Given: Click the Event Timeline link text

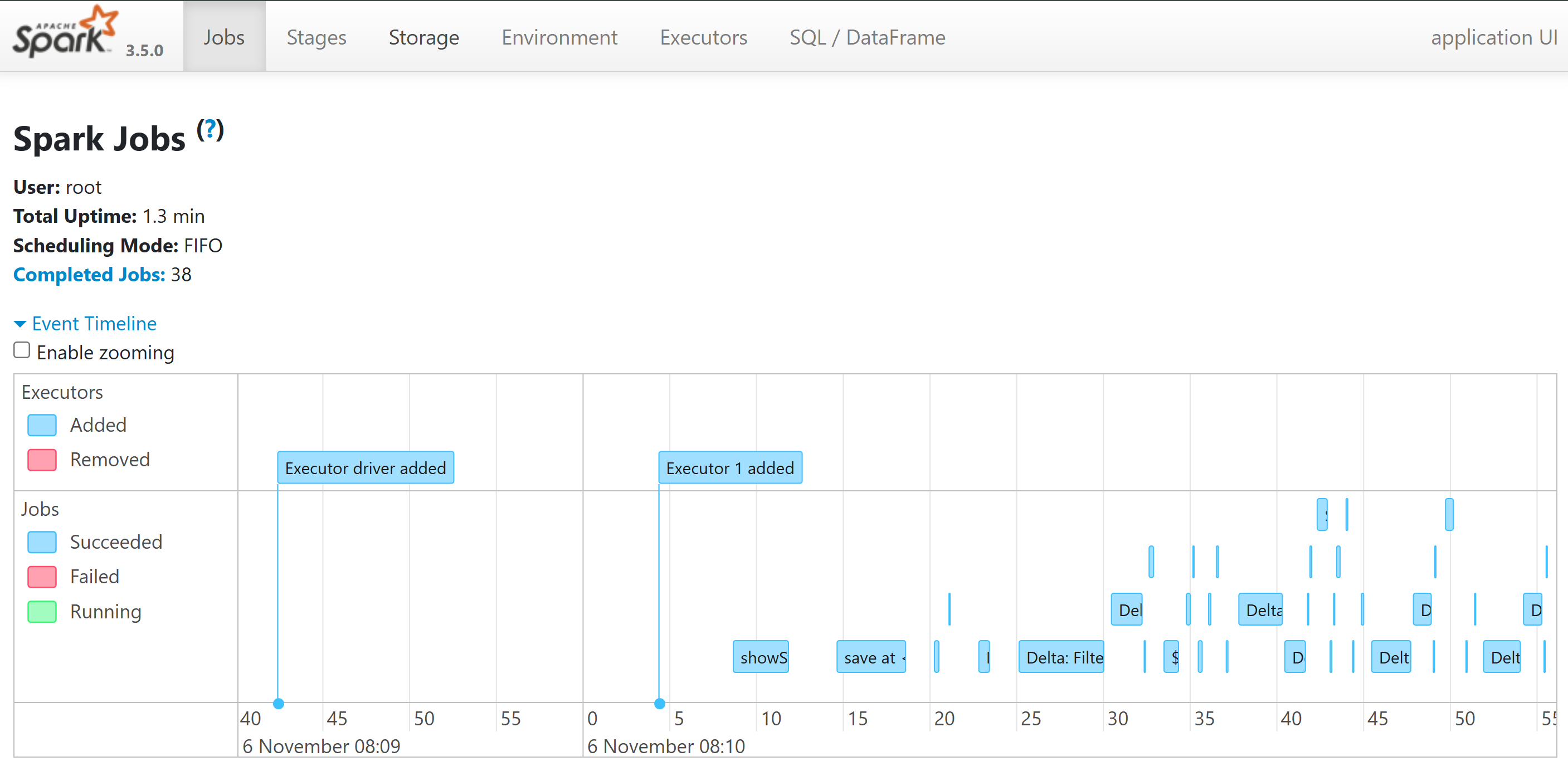Looking at the screenshot, I should 94,324.
